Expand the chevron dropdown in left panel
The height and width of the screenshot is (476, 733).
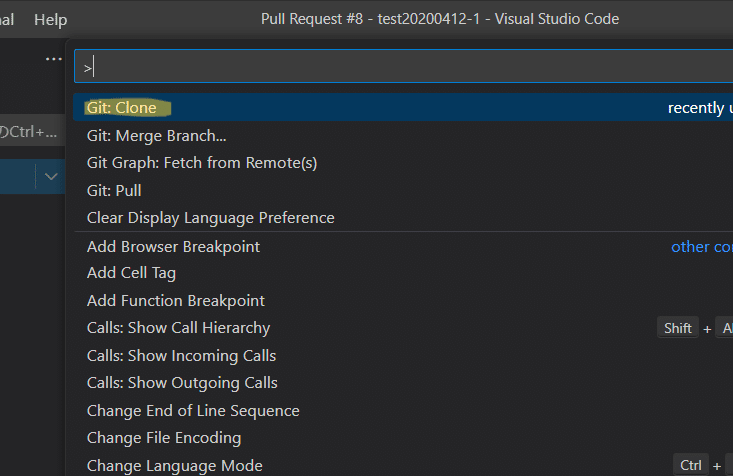(50, 177)
